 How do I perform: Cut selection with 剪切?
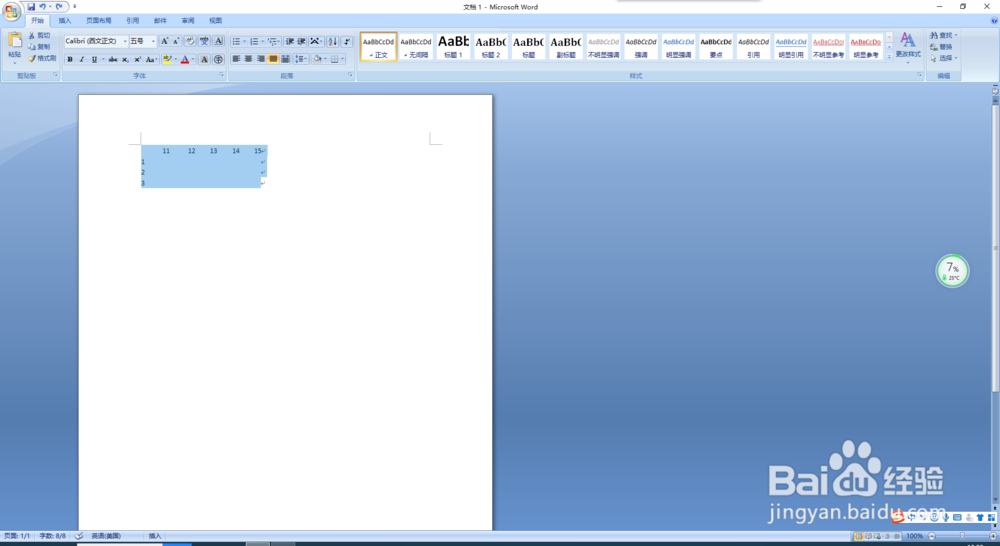point(39,35)
